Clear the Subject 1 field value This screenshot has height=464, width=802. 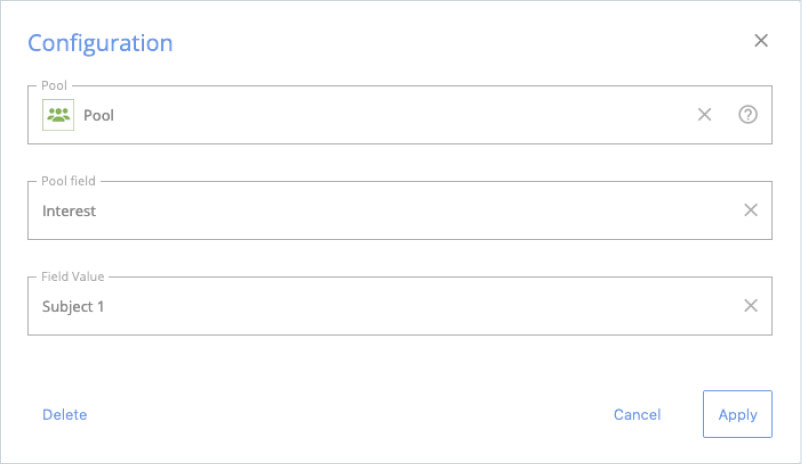point(750,305)
